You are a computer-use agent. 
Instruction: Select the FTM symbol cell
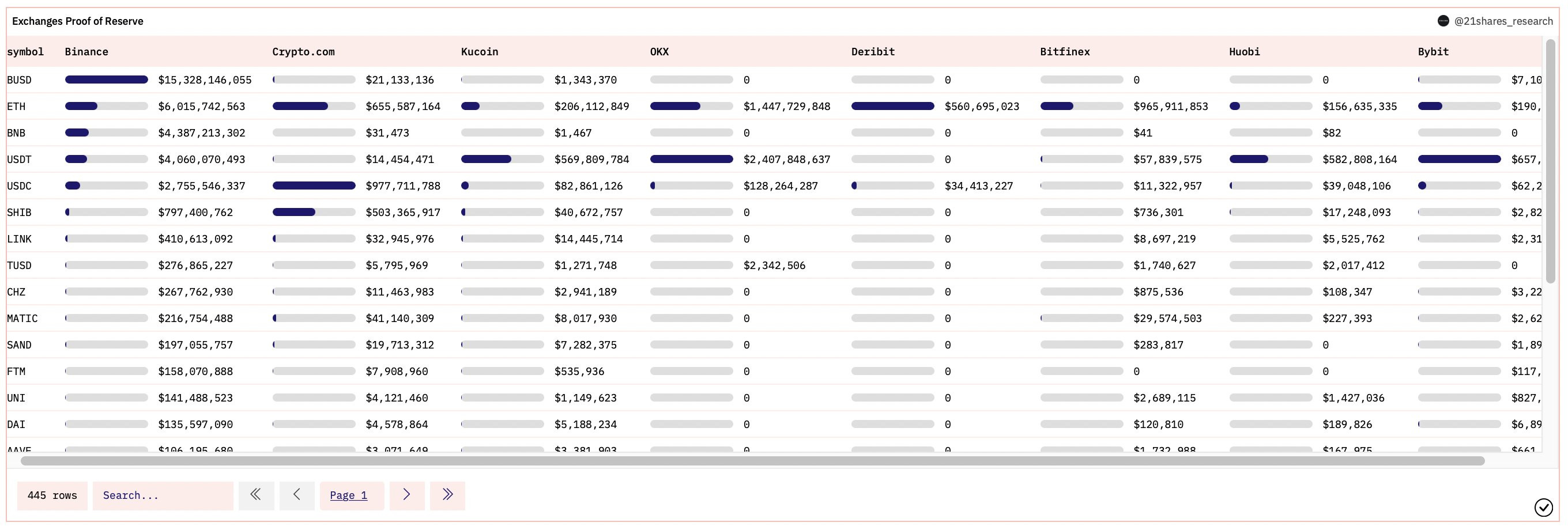(17, 371)
